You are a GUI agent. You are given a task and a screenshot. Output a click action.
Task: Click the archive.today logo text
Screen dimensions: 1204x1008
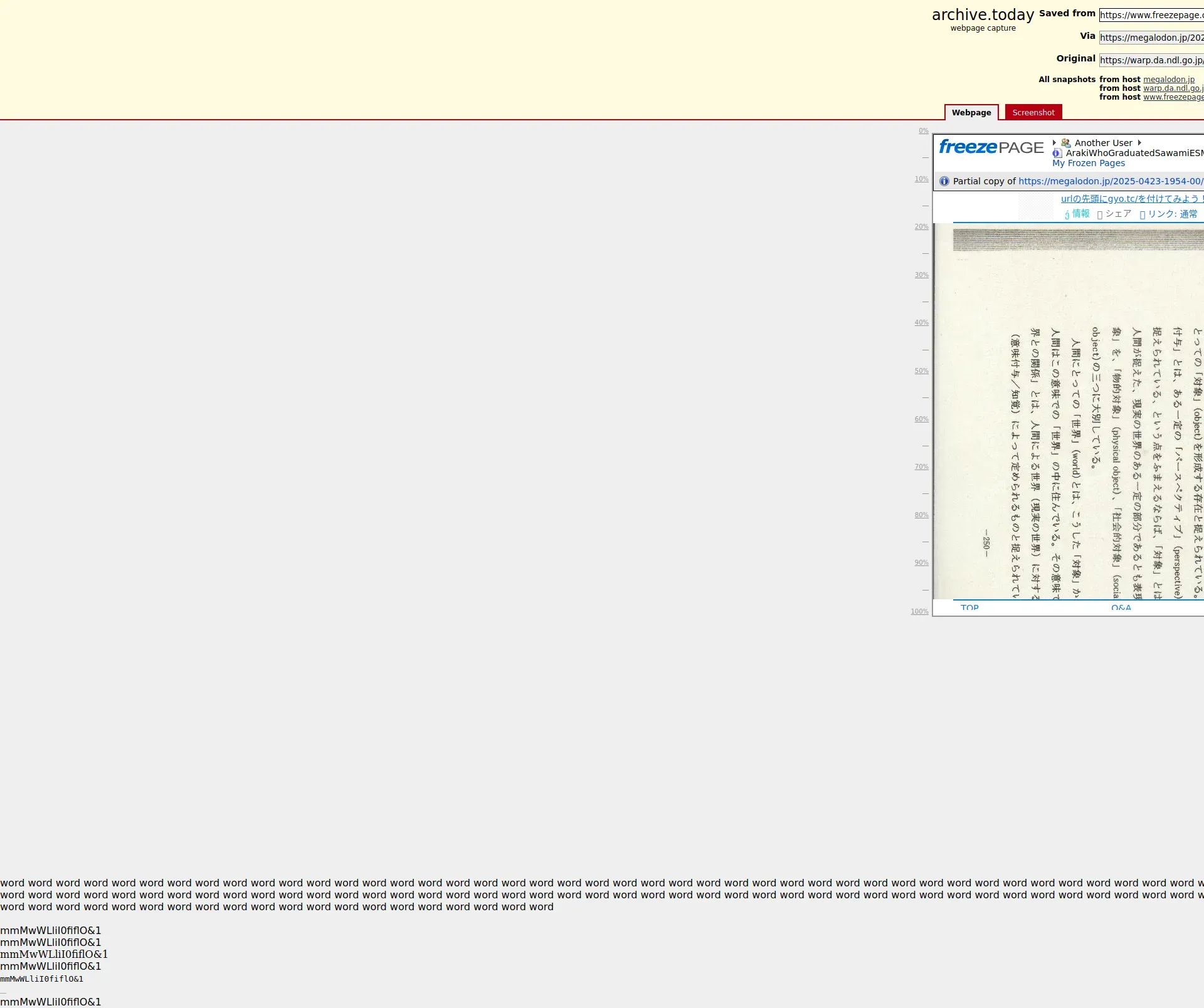[983, 15]
